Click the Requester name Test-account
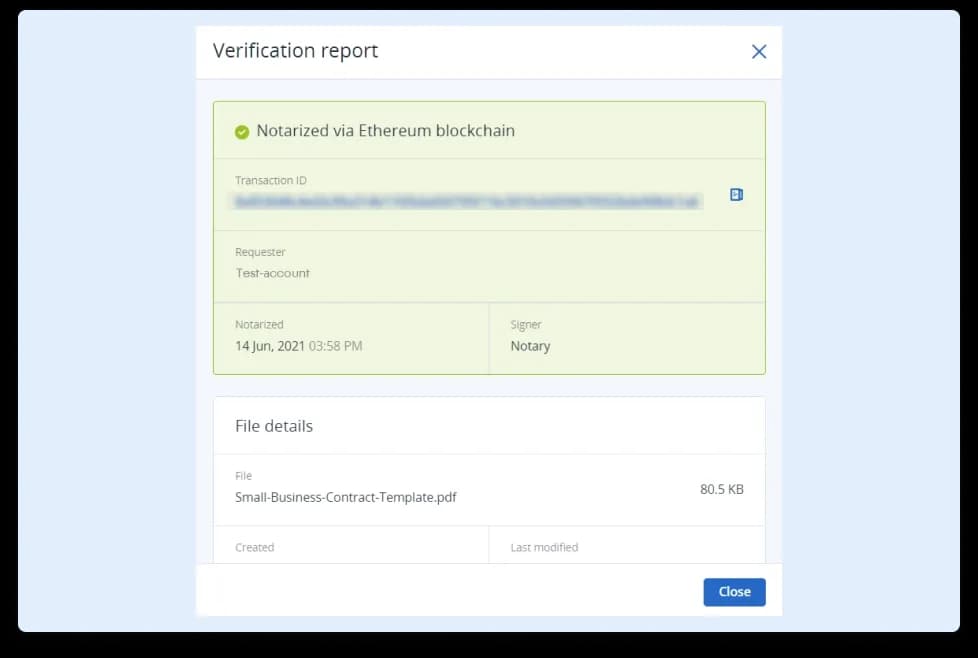 [x=272, y=272]
